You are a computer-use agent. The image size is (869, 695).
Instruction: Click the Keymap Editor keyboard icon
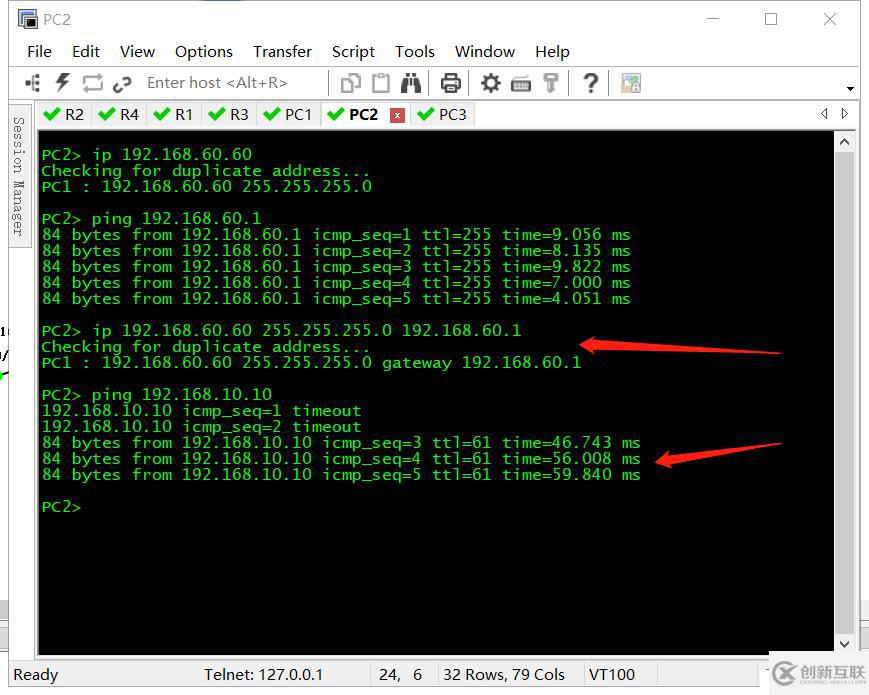tap(520, 84)
